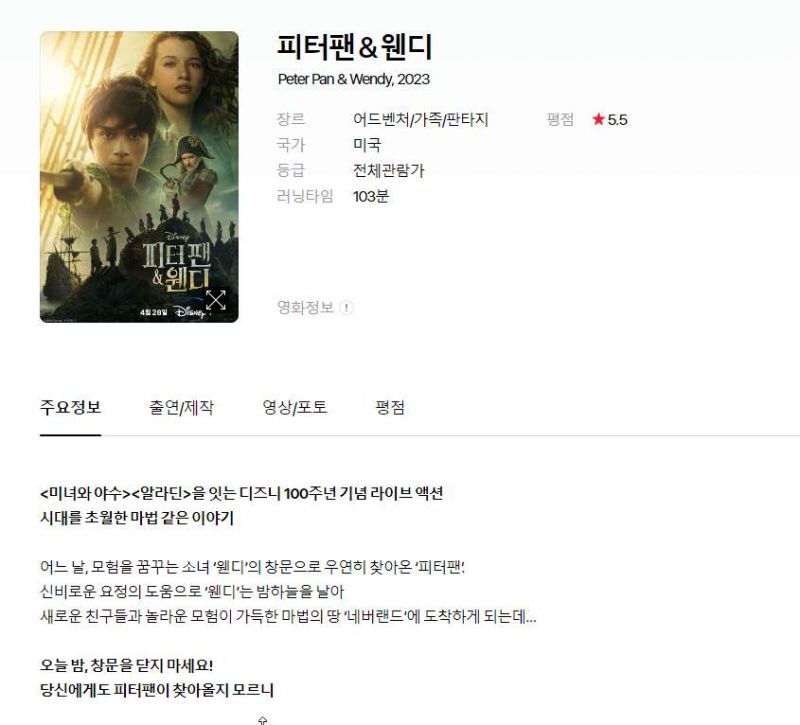This screenshot has height=725, width=800.
Task: Click the red star rating icon
Action: (598, 119)
